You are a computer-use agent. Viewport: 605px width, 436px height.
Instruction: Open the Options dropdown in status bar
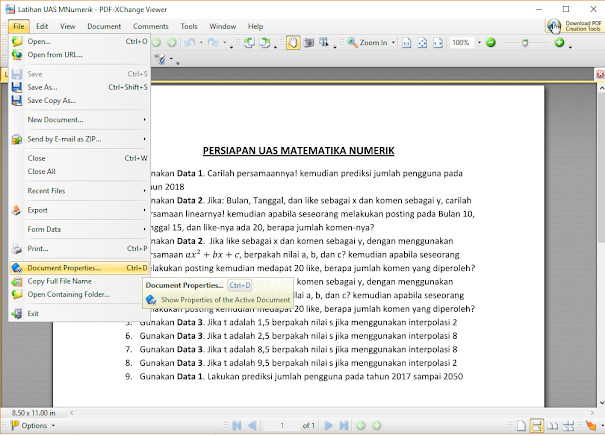[x=34, y=425]
